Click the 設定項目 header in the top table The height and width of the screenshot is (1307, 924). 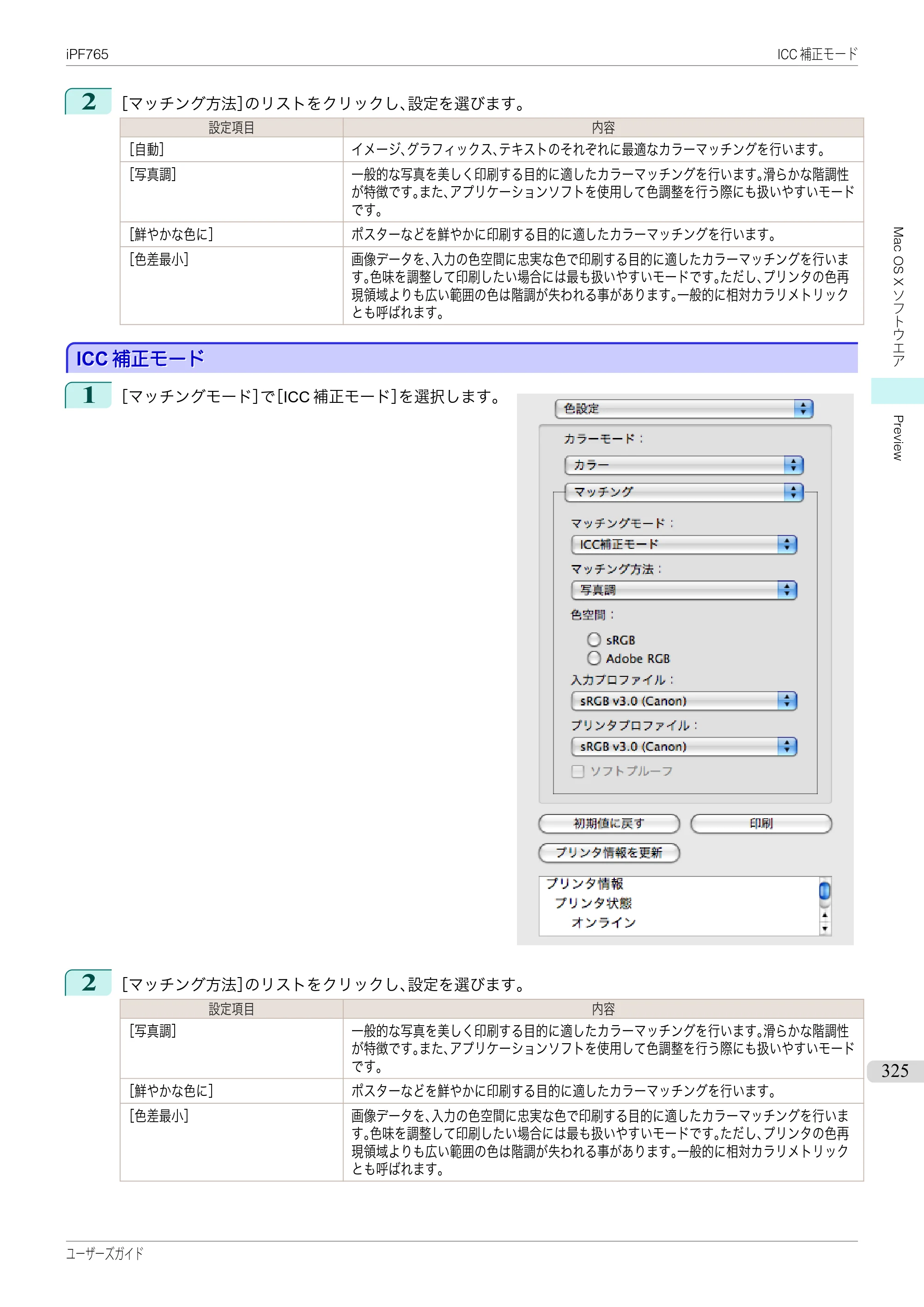coord(231,128)
